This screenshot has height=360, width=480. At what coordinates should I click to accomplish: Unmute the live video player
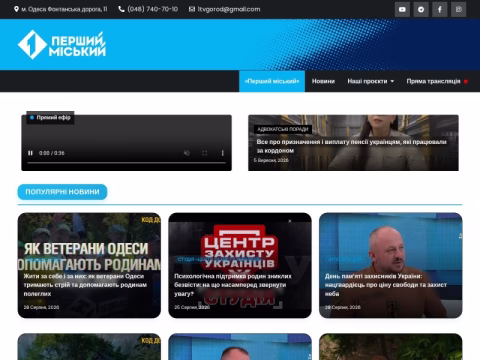187,153
